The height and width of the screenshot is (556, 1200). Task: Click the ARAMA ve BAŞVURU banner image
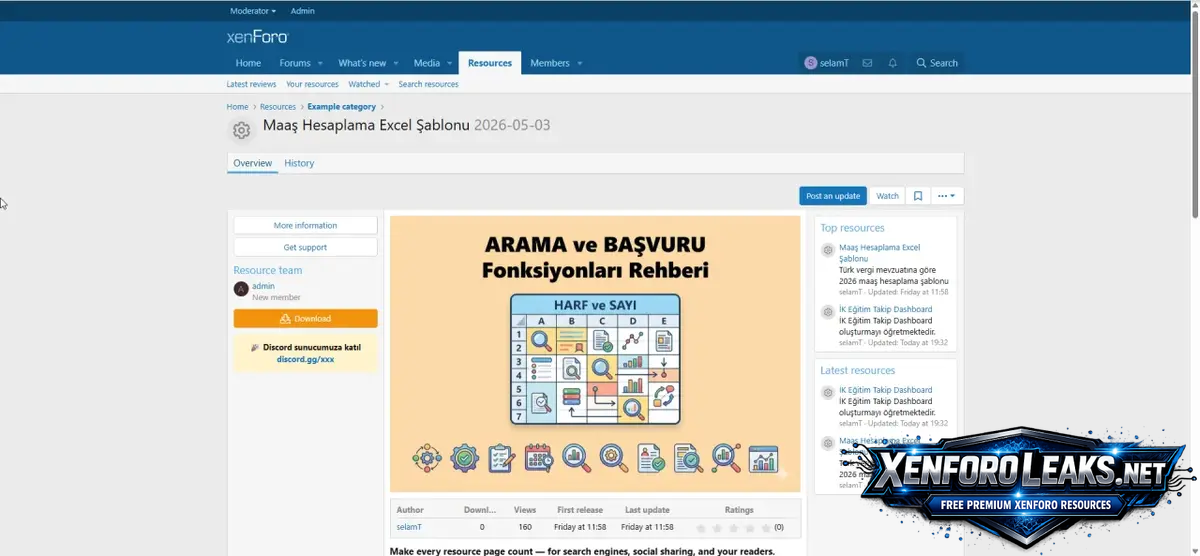pyautogui.click(x=595, y=353)
